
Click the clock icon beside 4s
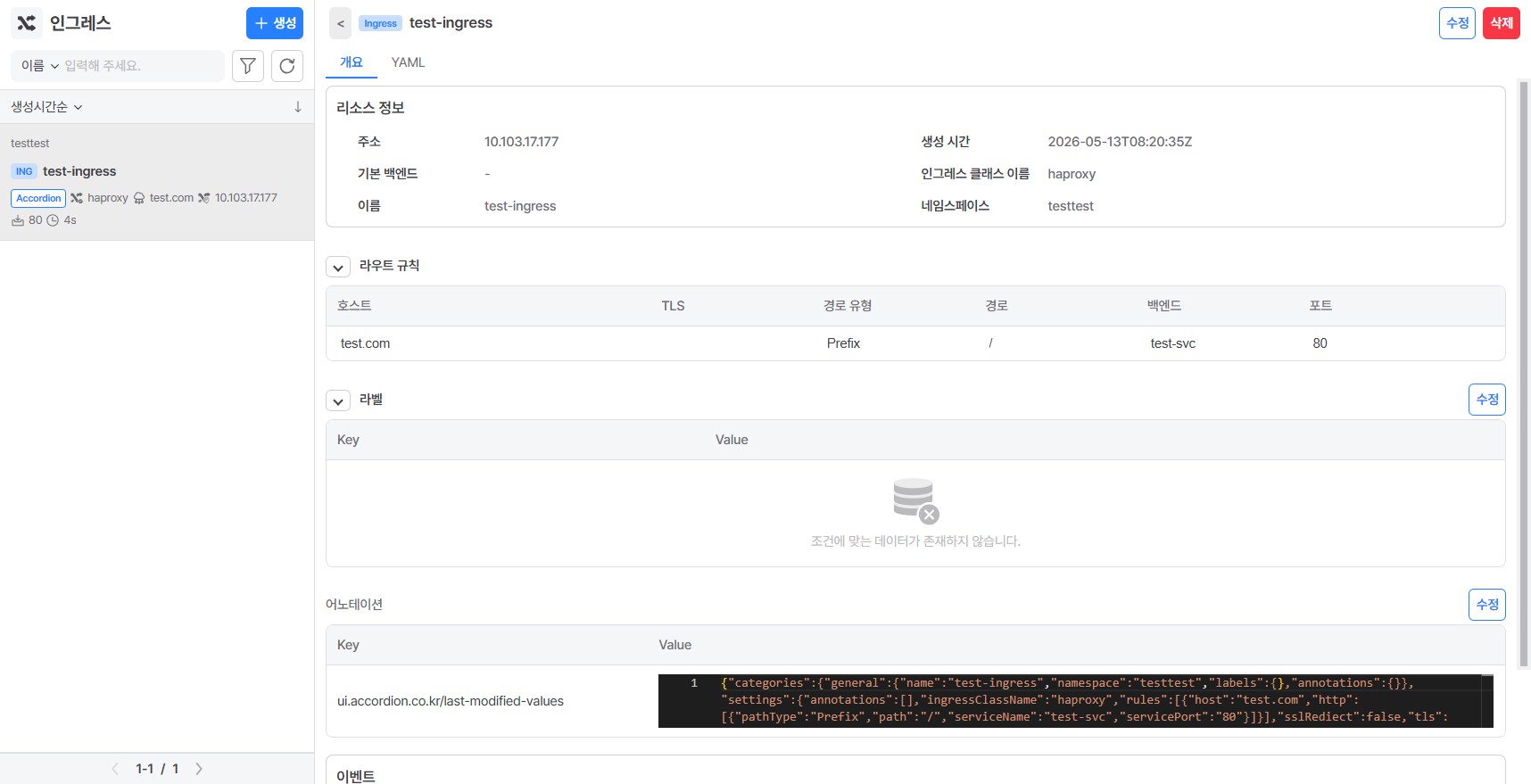click(53, 220)
